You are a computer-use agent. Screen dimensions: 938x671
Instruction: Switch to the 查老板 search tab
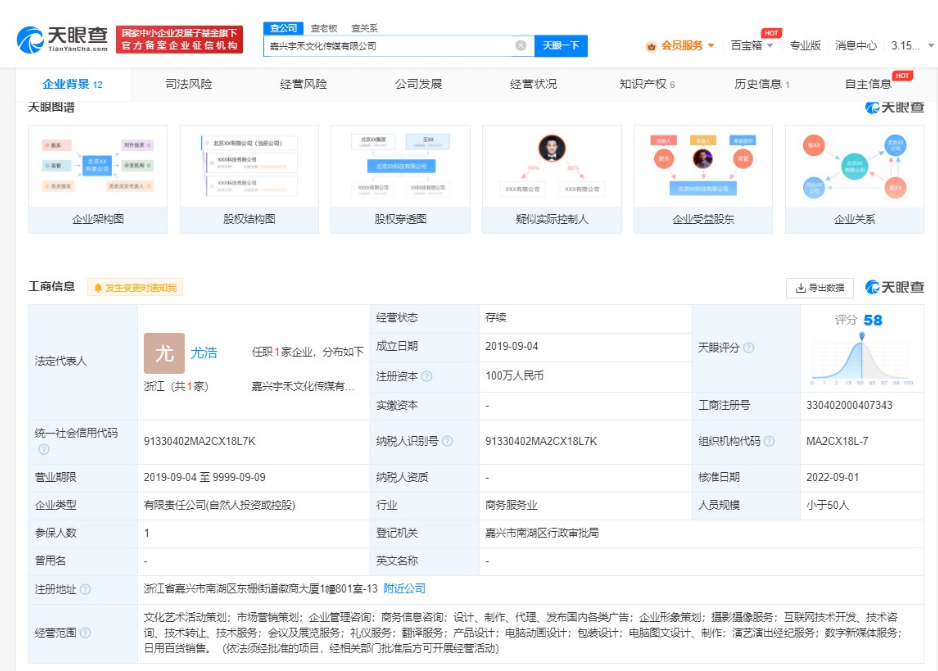coord(324,28)
